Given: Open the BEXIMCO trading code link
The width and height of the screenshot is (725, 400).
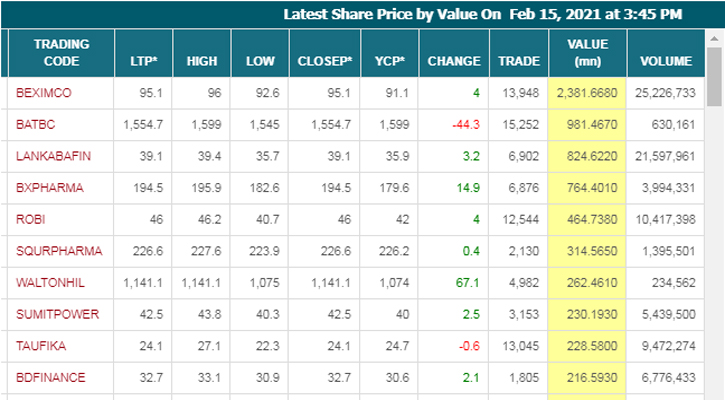Looking at the screenshot, I should point(43,92).
